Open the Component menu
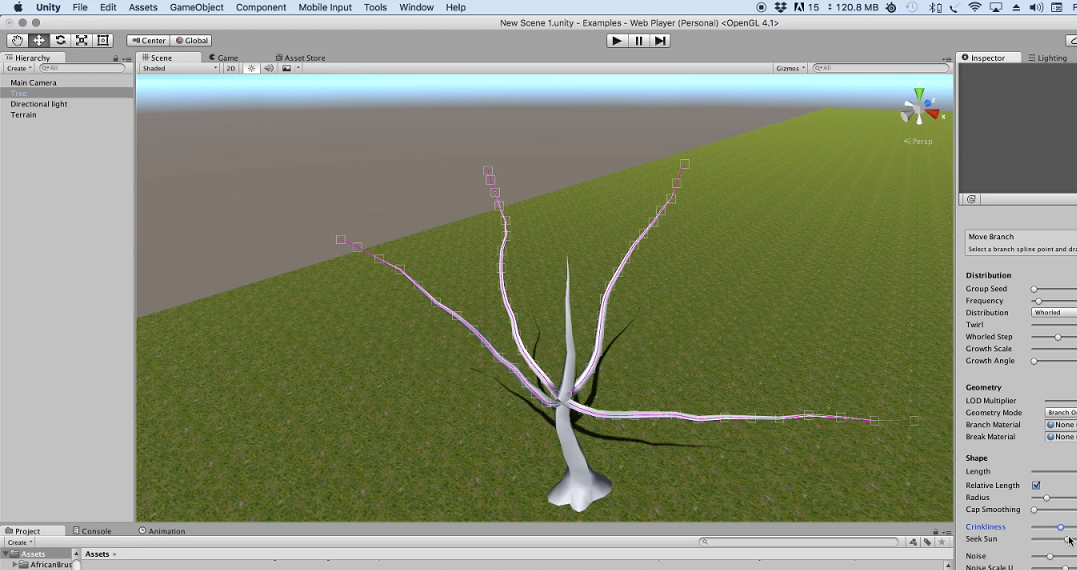This screenshot has height=570, width=1077. point(261,8)
